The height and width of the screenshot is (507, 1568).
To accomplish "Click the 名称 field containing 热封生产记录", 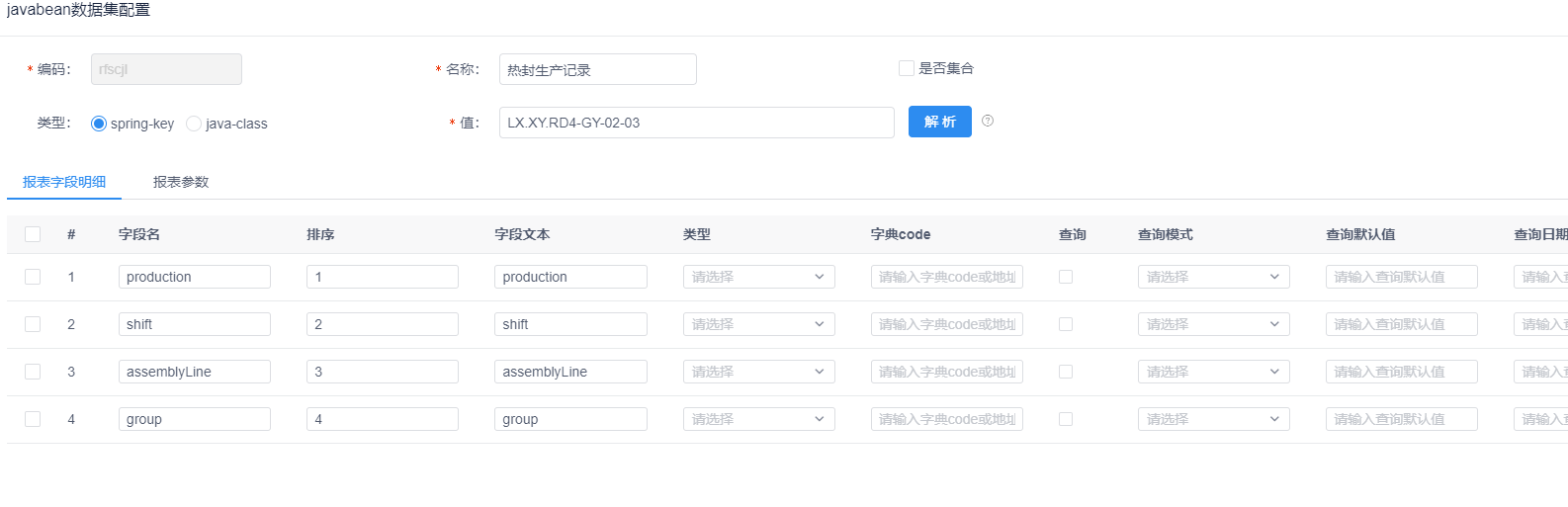I will coord(598,69).
